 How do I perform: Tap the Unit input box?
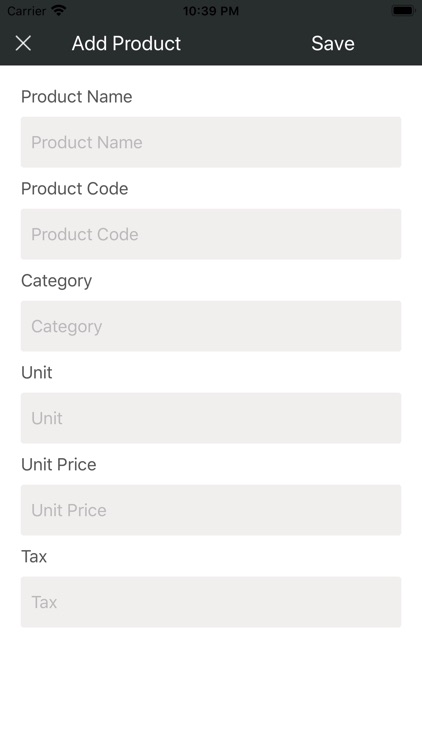click(211, 418)
